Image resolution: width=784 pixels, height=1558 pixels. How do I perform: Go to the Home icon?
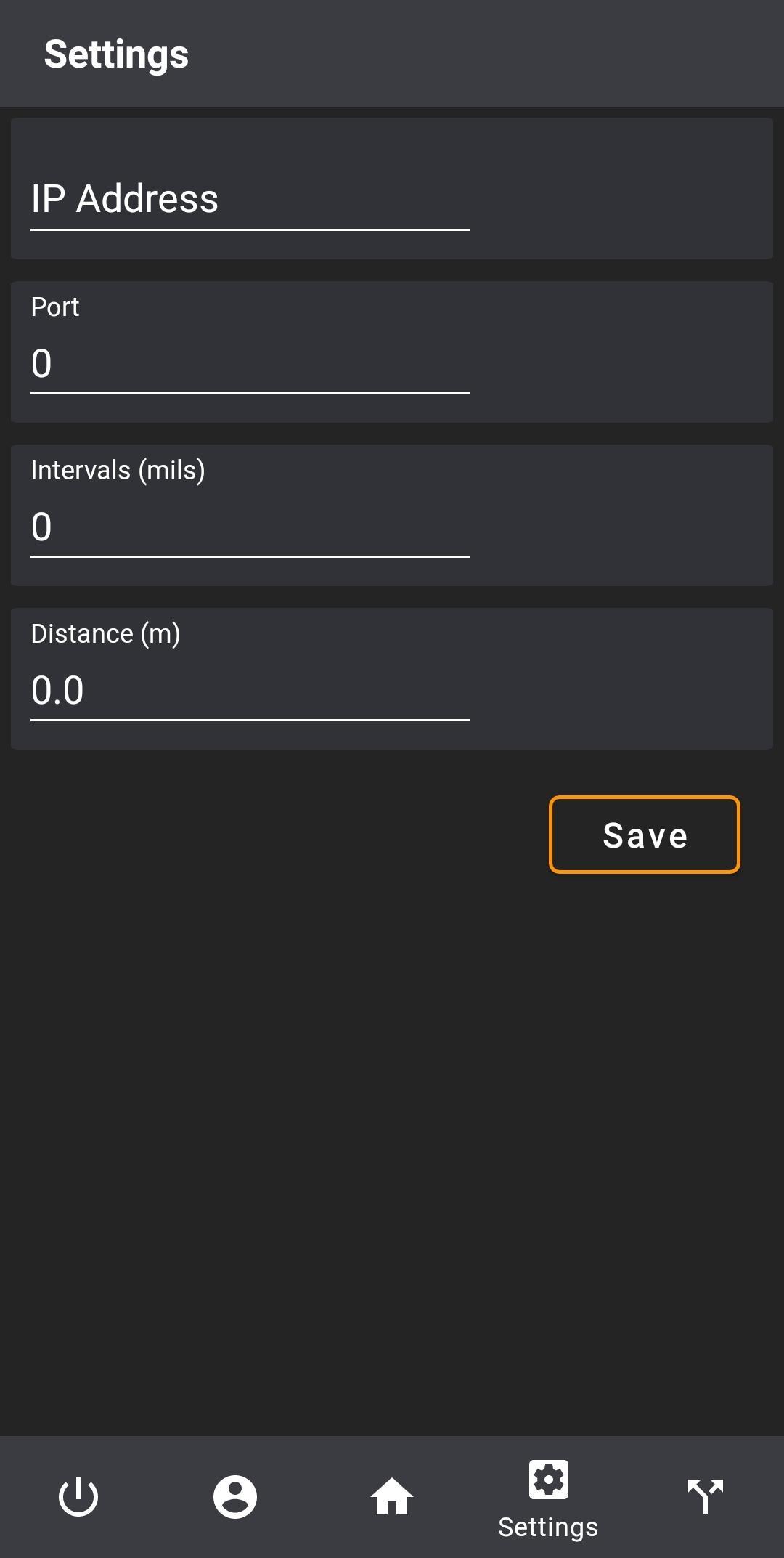tap(392, 1497)
